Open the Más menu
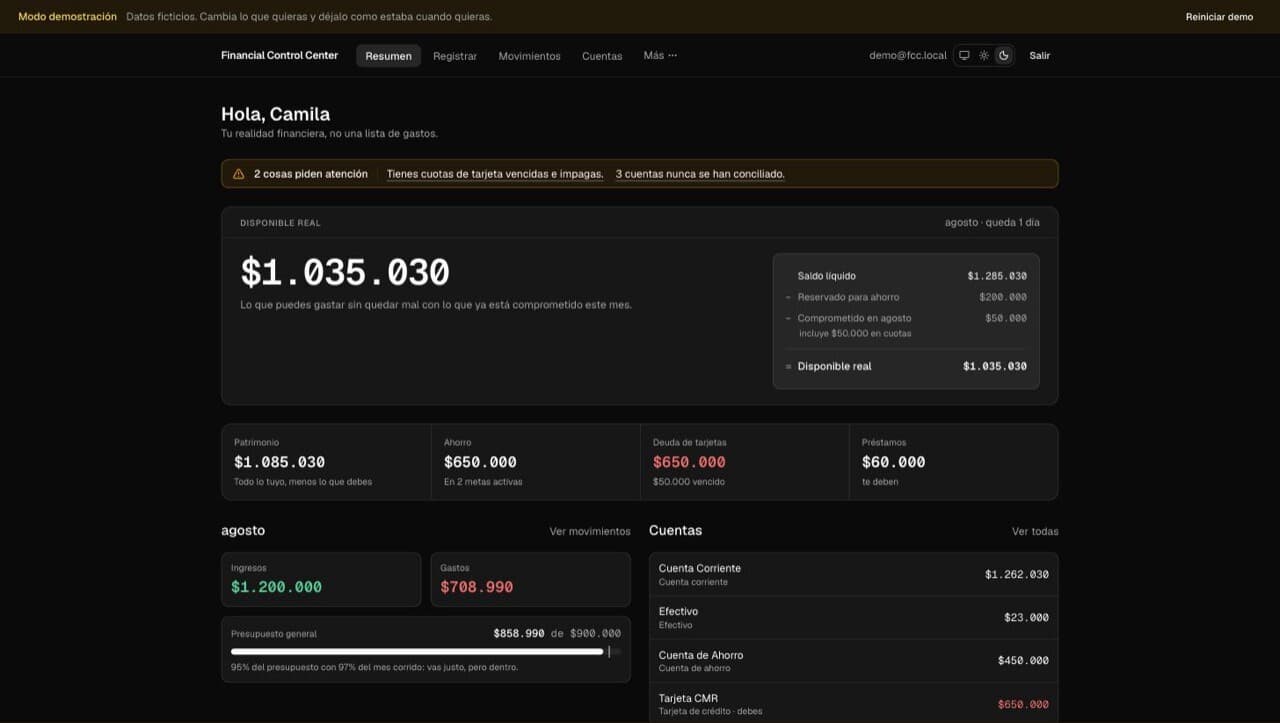This screenshot has width=1280, height=723. [660, 56]
